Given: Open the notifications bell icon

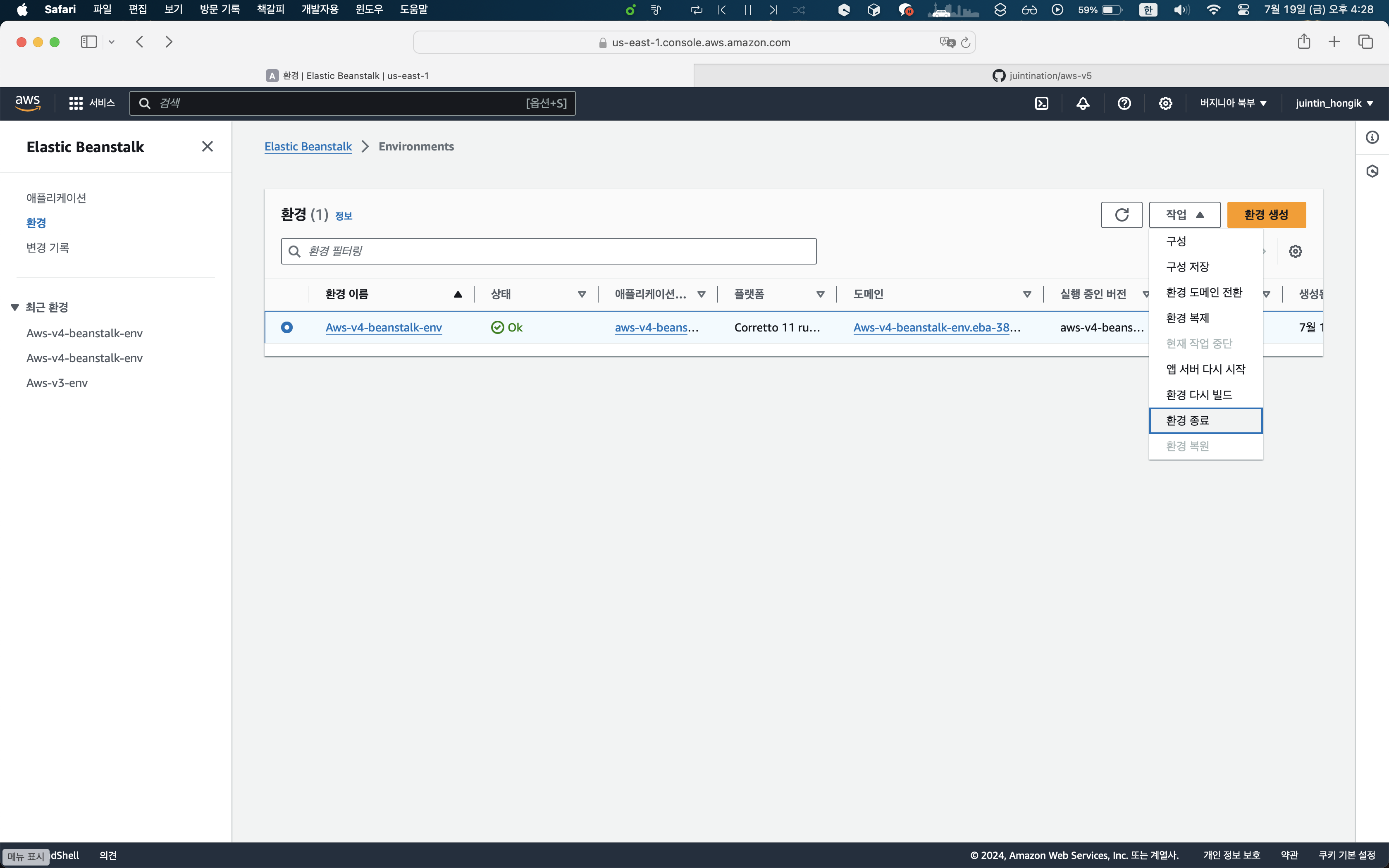Looking at the screenshot, I should pyautogui.click(x=1083, y=103).
